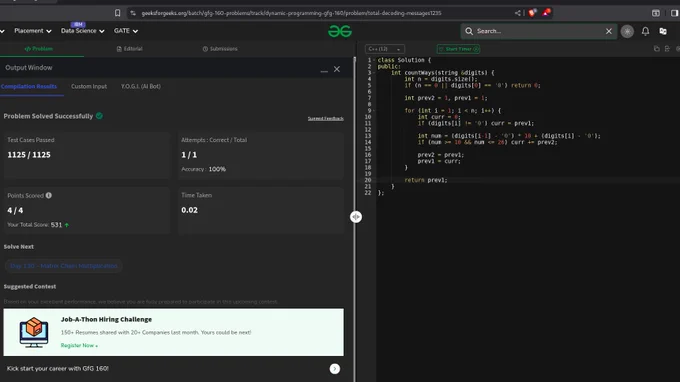
Task: Expand the Data Science menu
Action: pos(82,31)
